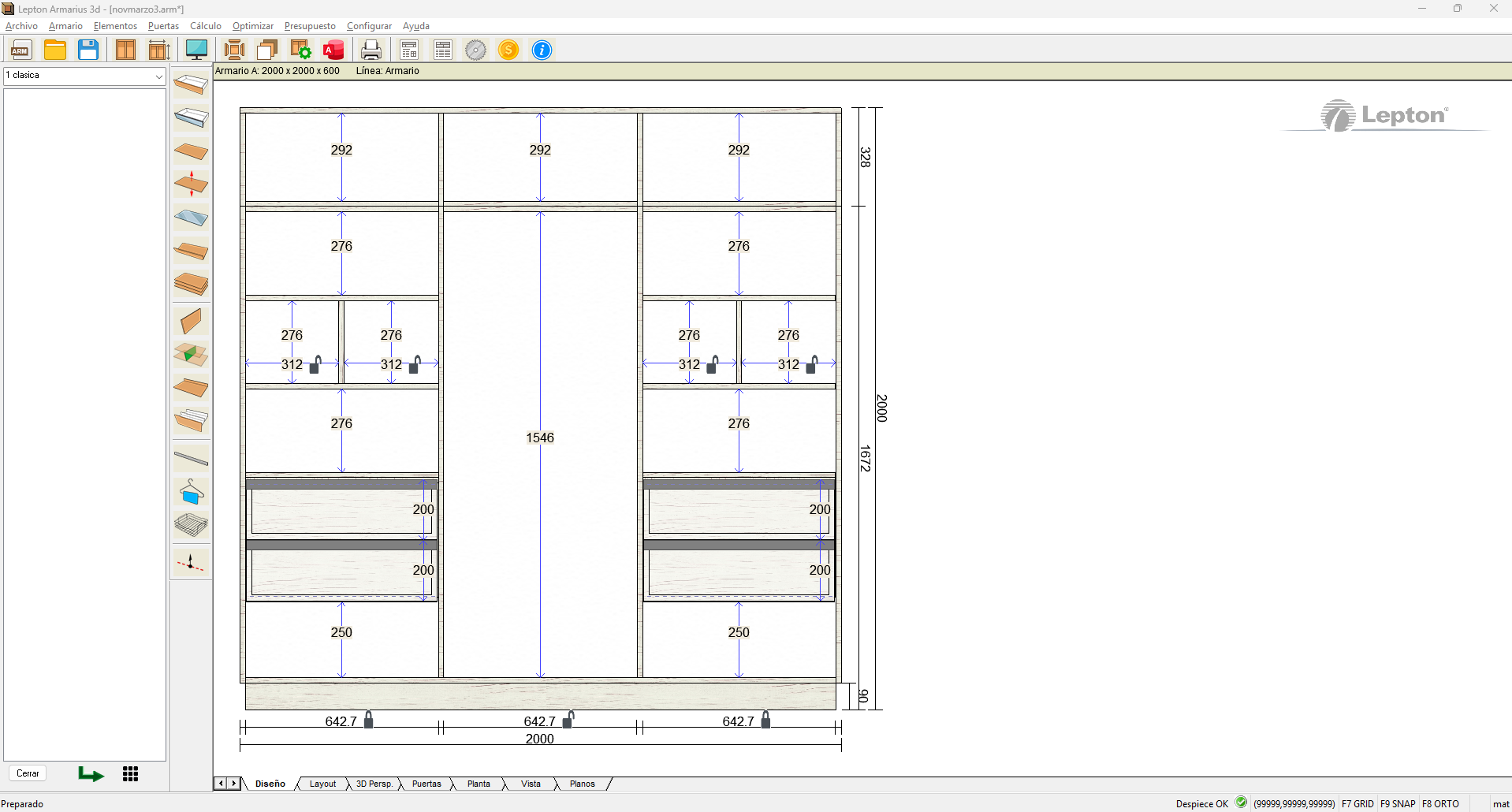Click the green arrow button
The width and height of the screenshot is (1512, 812).
pyautogui.click(x=91, y=774)
